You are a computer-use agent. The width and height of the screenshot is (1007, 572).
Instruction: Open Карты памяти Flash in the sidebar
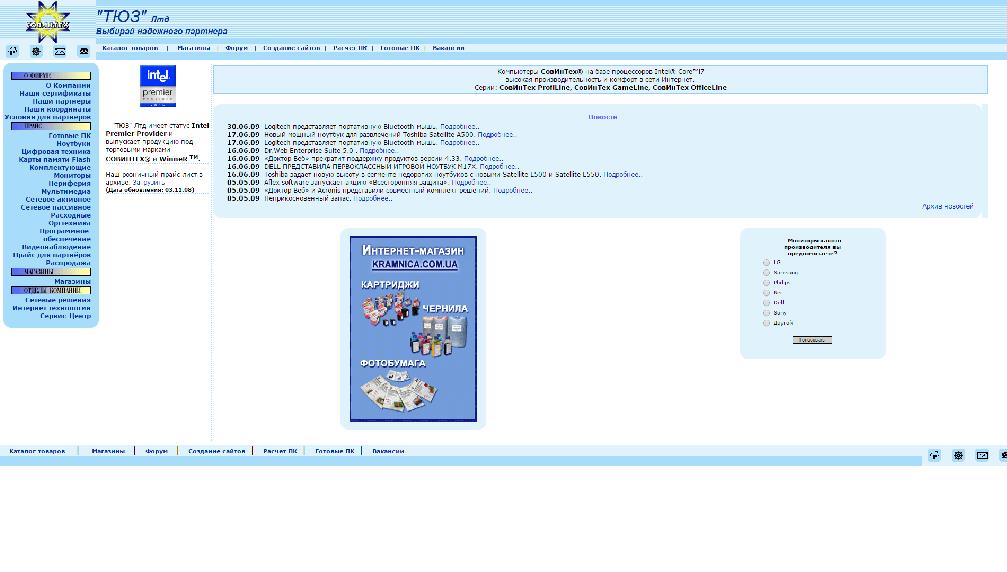point(55,160)
